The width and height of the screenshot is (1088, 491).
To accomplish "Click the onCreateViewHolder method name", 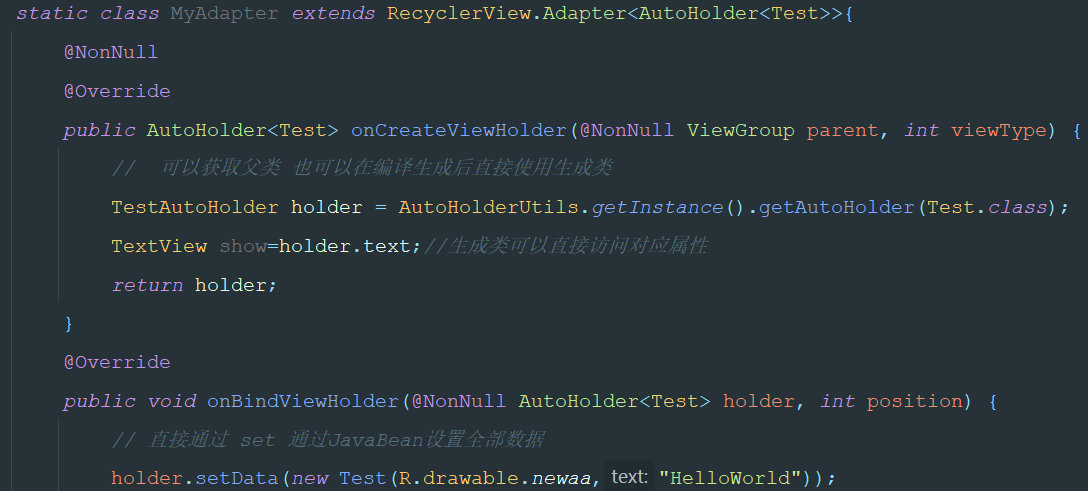I will tap(459, 130).
